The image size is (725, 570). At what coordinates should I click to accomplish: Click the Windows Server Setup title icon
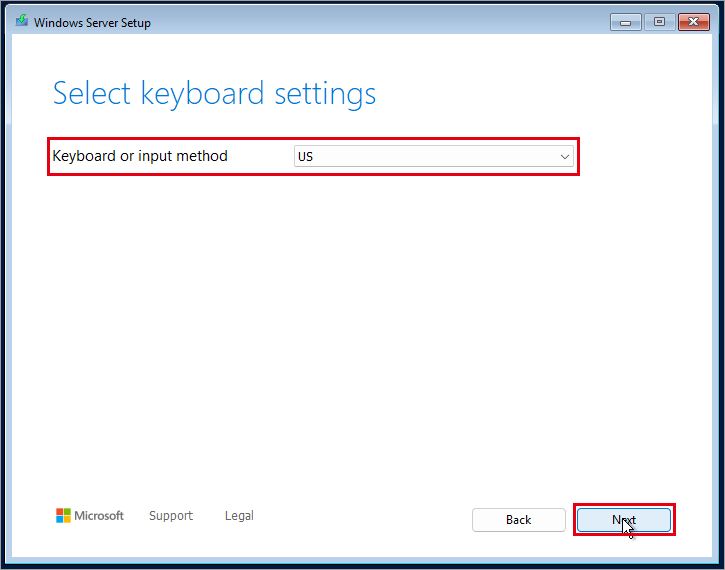(21, 21)
